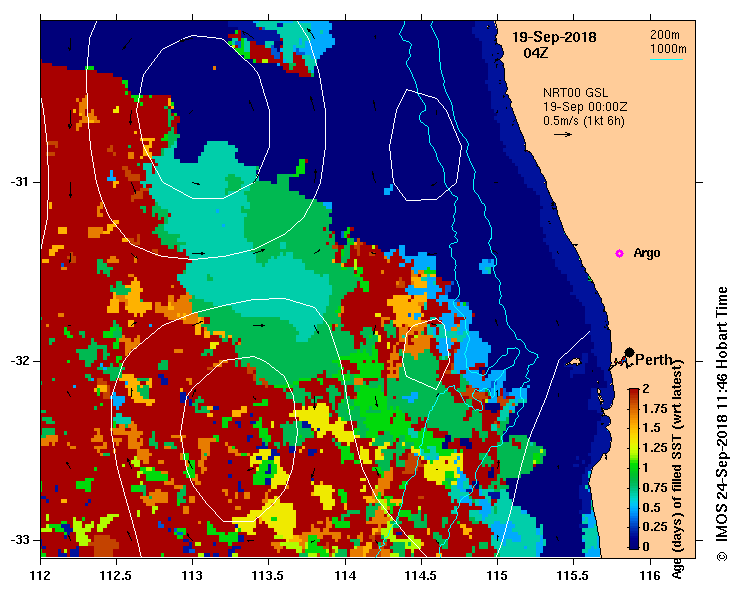Viewport: 739px width, 592px height.
Task: Click the longitude tick label 113
Action: click(192, 576)
